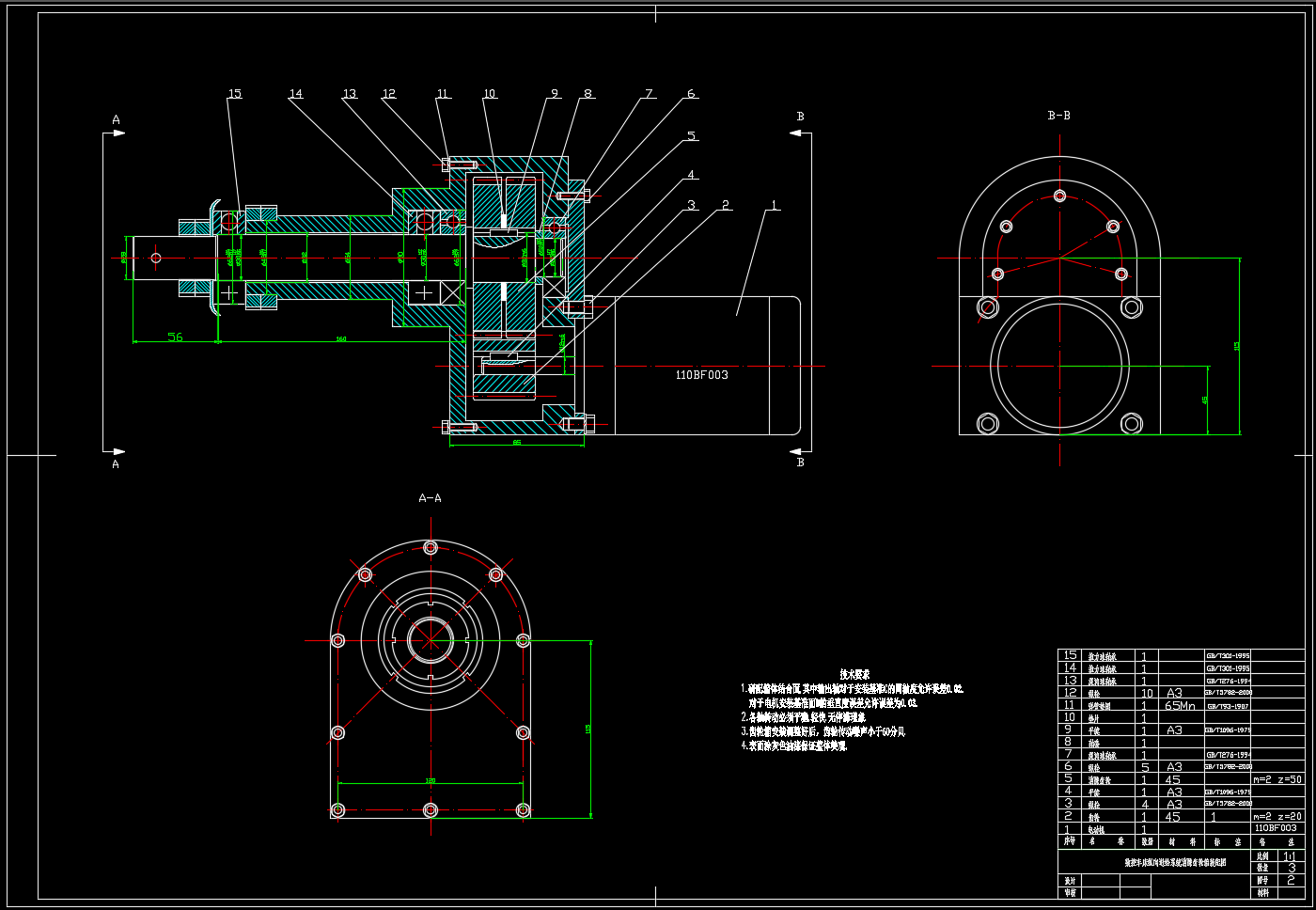Image resolution: width=1316 pixels, height=910 pixels.
Task: Click the 1:1 scale value in title block
Action: [x=1290, y=856]
